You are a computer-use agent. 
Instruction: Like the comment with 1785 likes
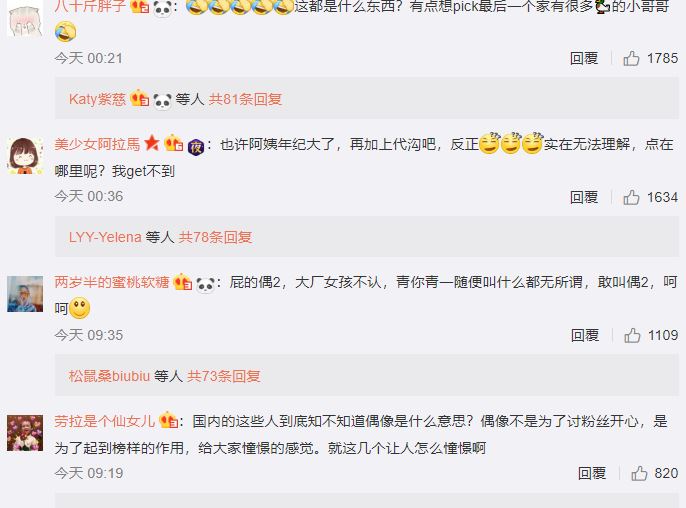(631, 58)
